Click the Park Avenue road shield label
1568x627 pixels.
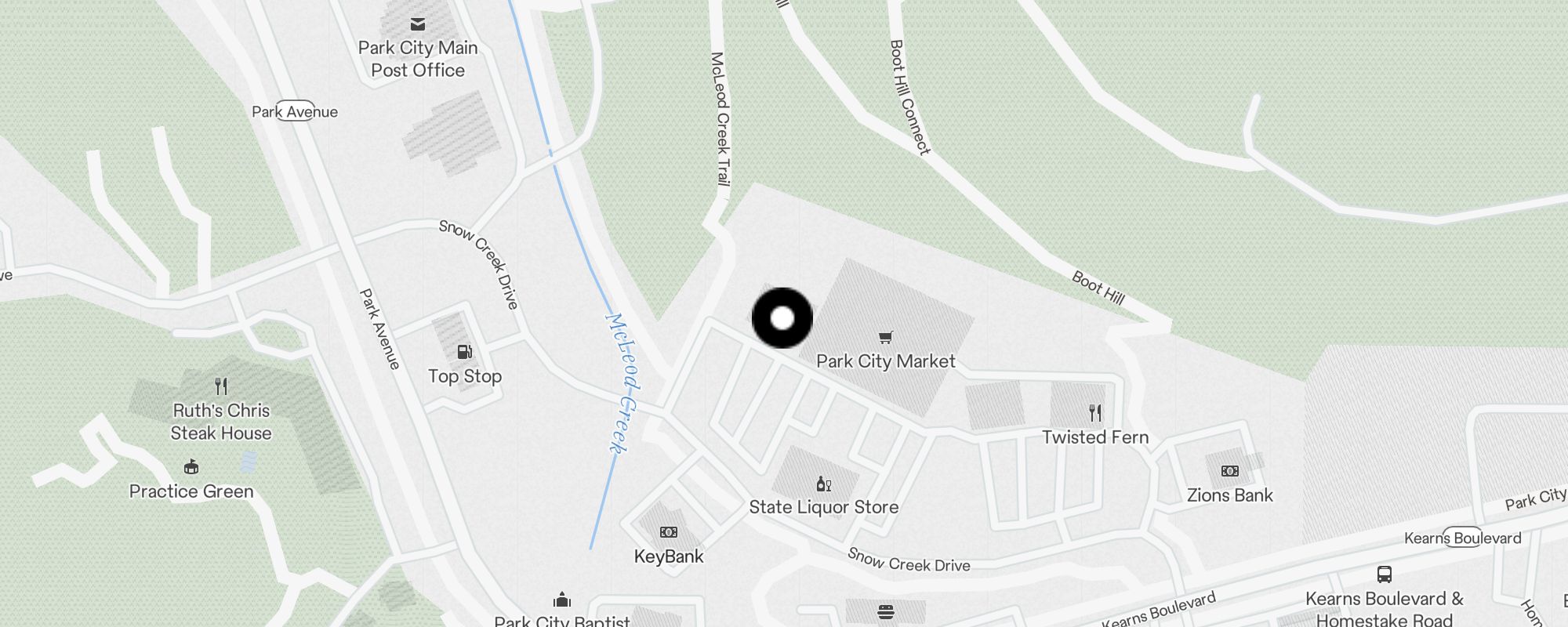[295, 111]
